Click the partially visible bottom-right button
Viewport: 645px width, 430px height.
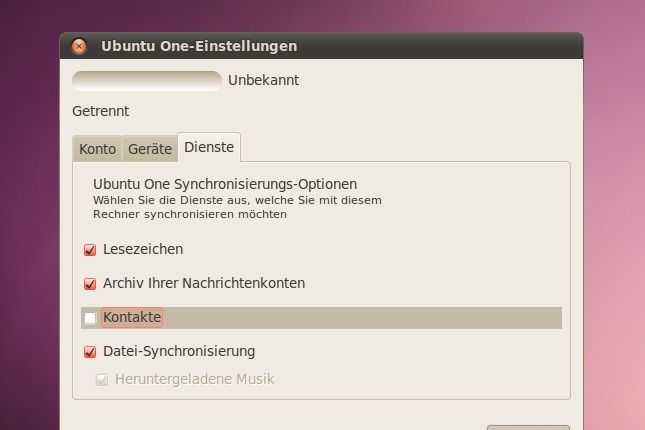[x=527, y=426]
